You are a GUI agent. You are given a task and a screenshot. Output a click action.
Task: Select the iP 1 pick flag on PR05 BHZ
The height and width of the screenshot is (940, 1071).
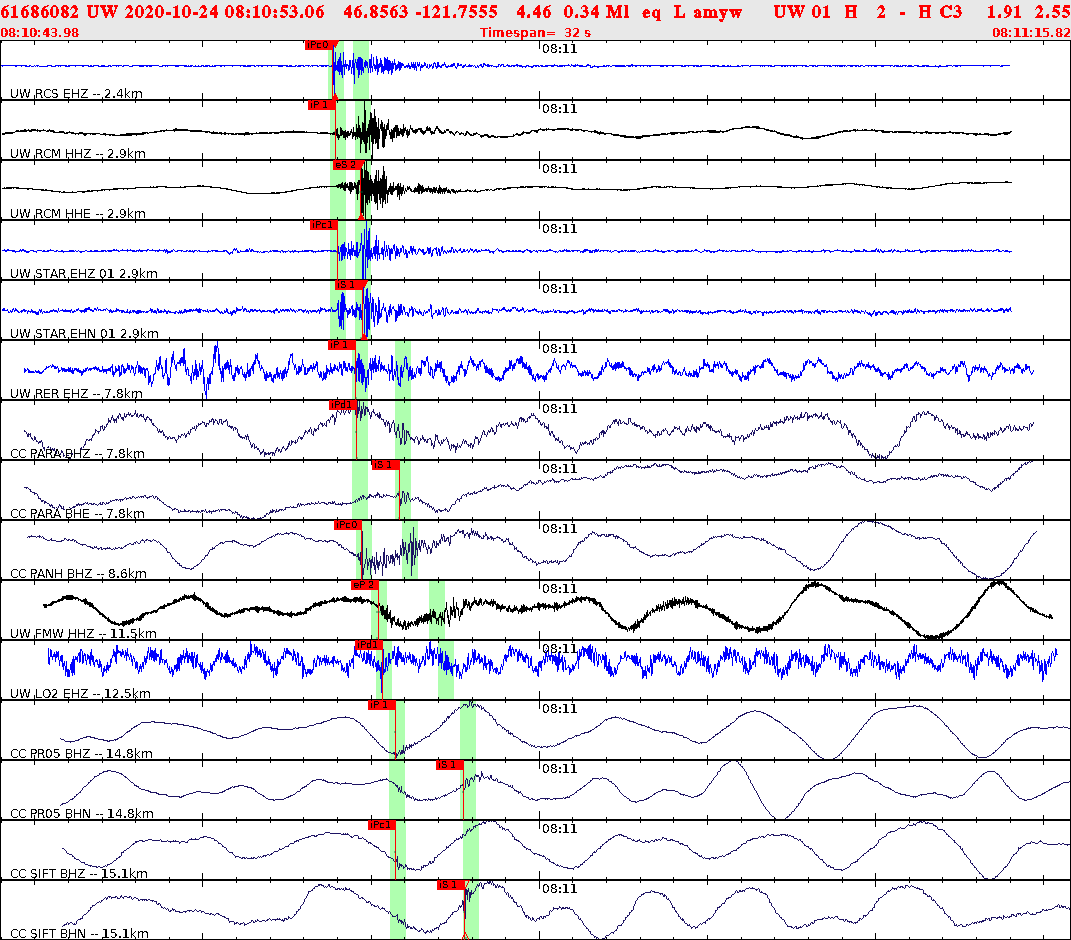[381, 705]
